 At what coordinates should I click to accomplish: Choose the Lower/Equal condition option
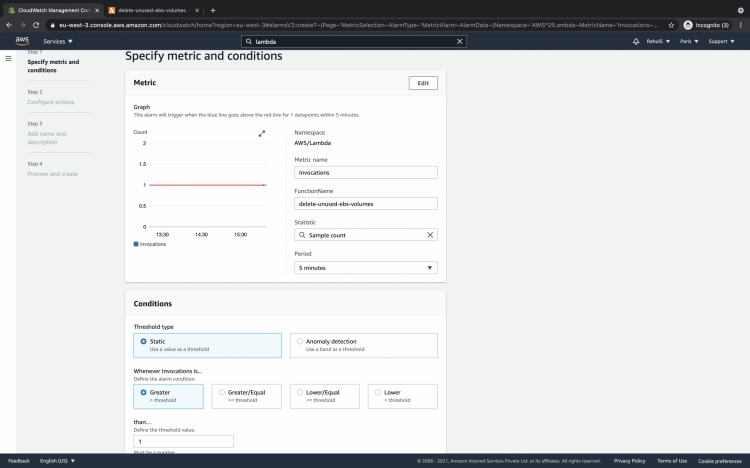(x=299, y=393)
